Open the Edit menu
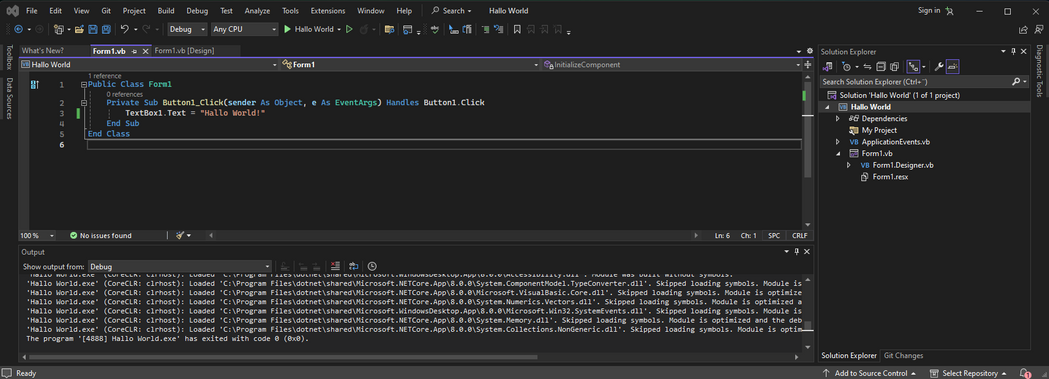 (x=56, y=11)
